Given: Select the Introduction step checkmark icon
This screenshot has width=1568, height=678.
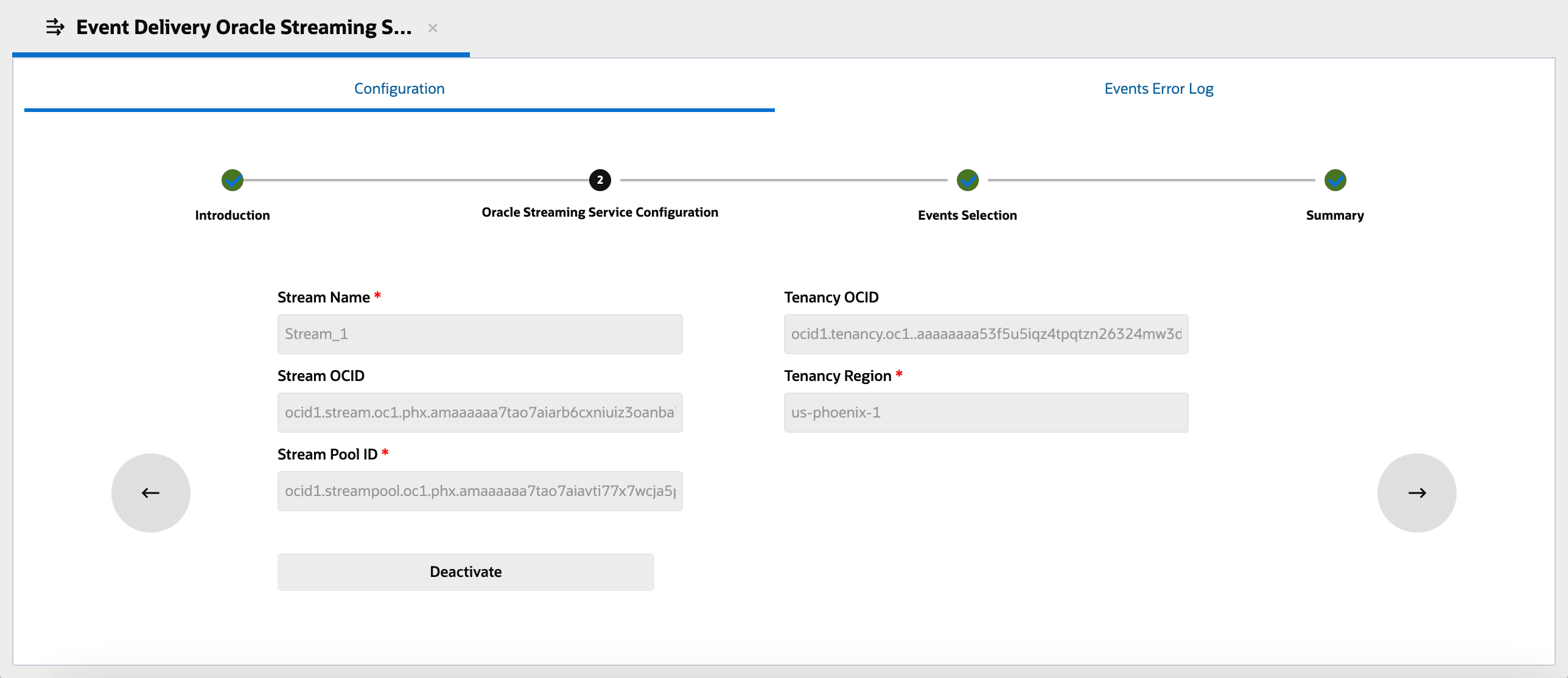Looking at the screenshot, I should coord(232,180).
